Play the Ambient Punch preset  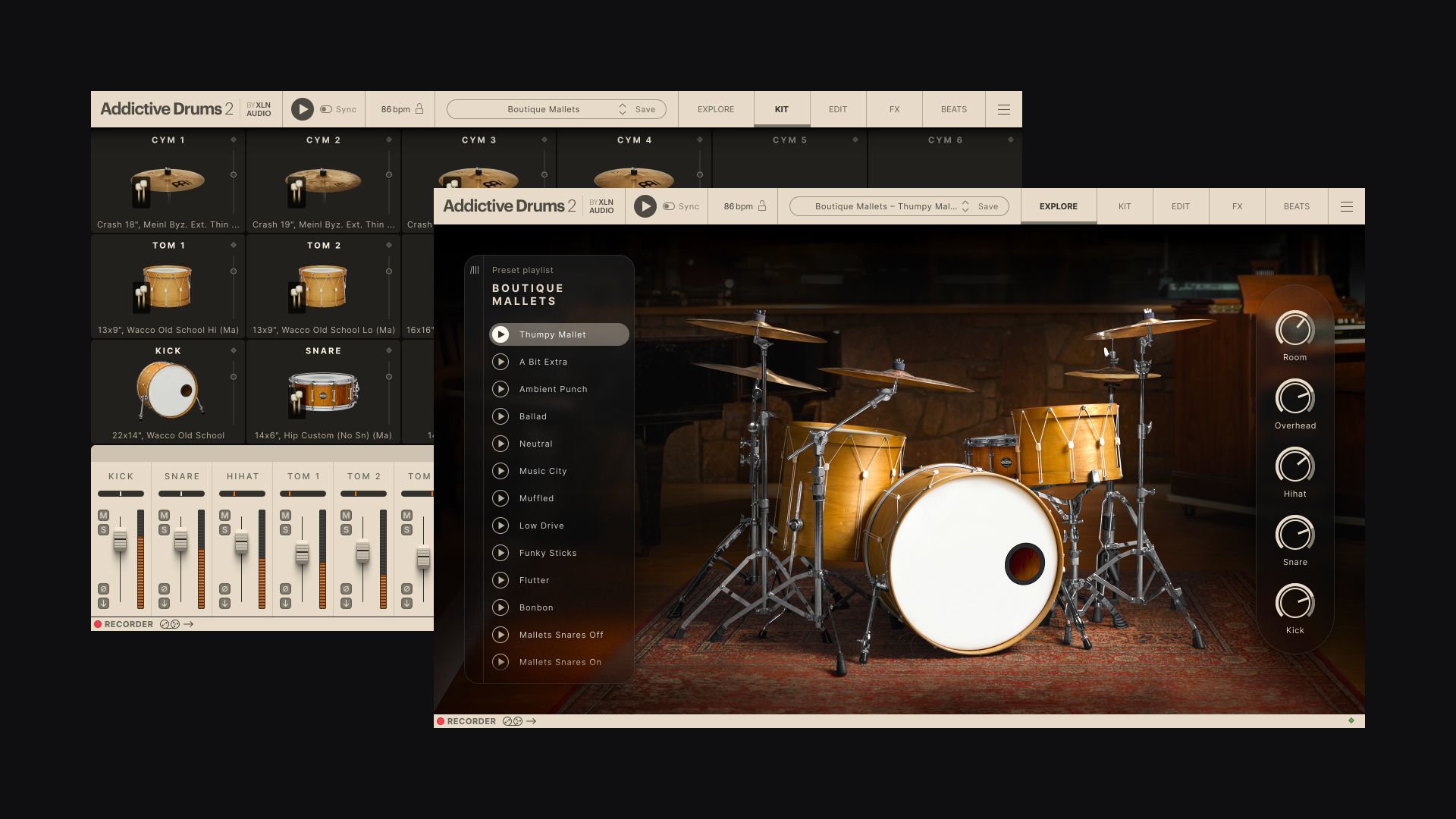500,389
